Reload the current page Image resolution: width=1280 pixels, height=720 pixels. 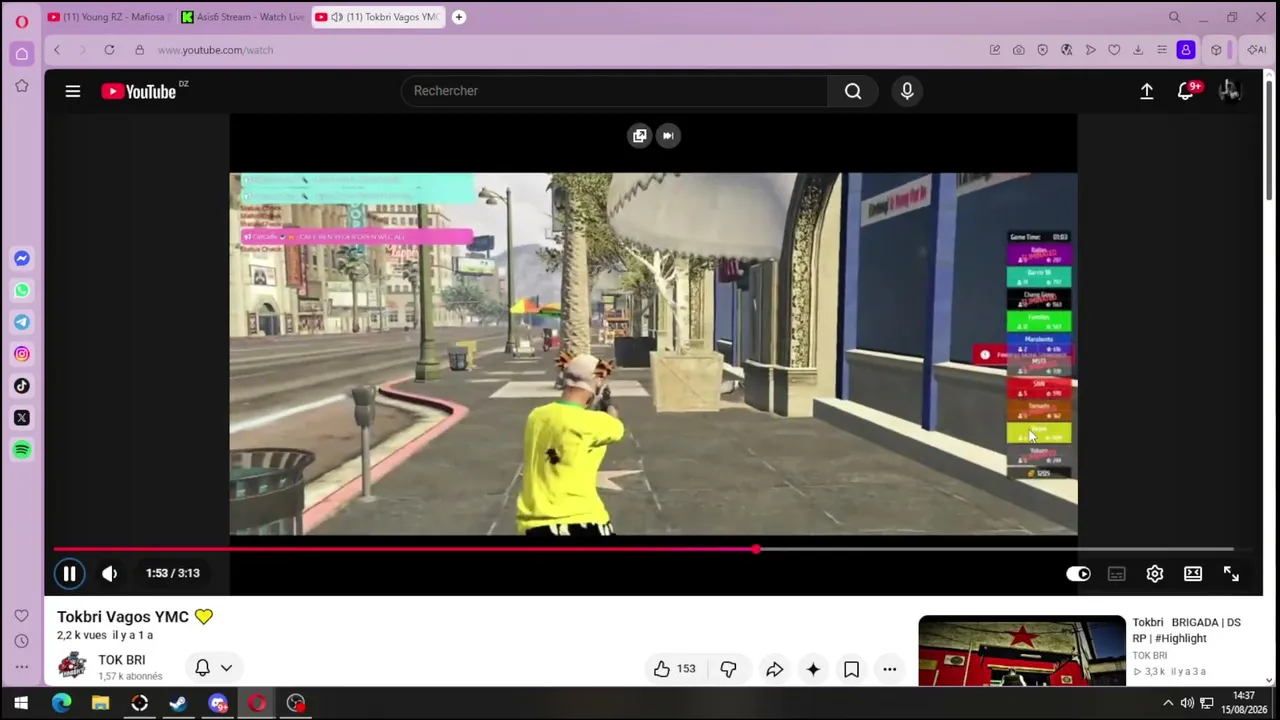coord(109,50)
